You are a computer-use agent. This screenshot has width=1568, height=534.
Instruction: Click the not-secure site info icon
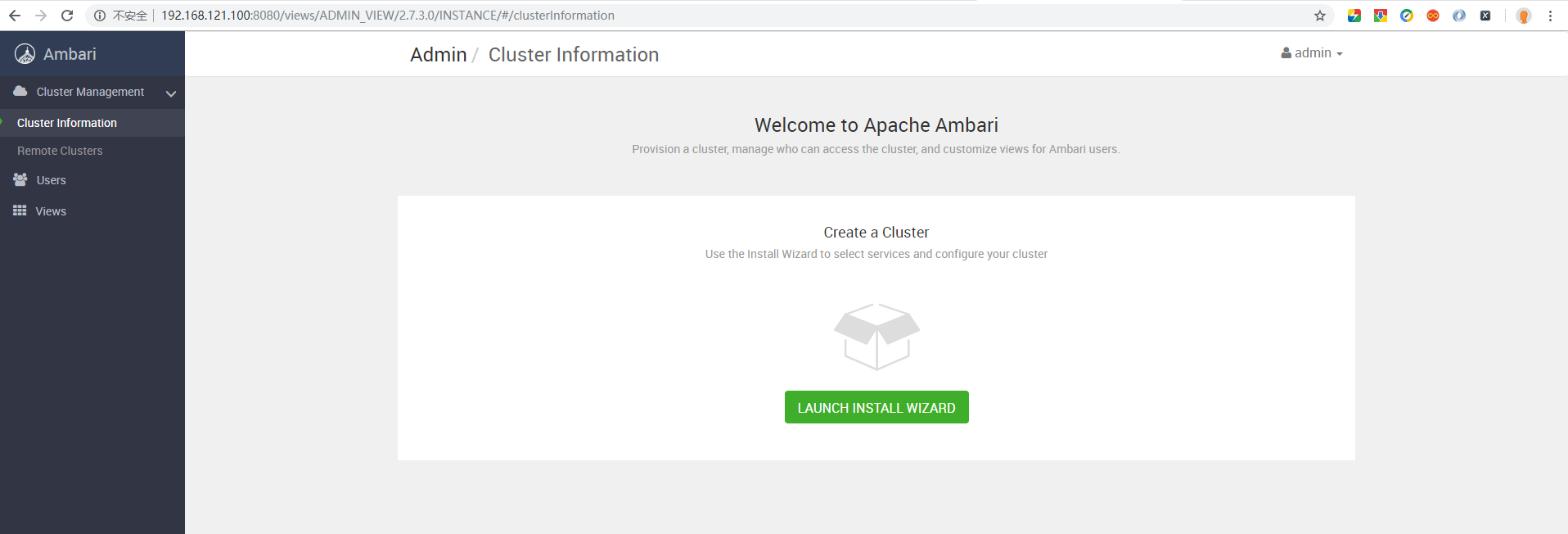click(100, 16)
